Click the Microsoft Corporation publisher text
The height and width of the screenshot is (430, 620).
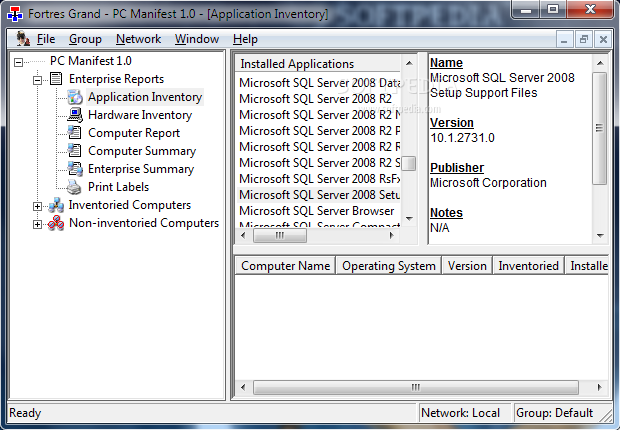488,183
